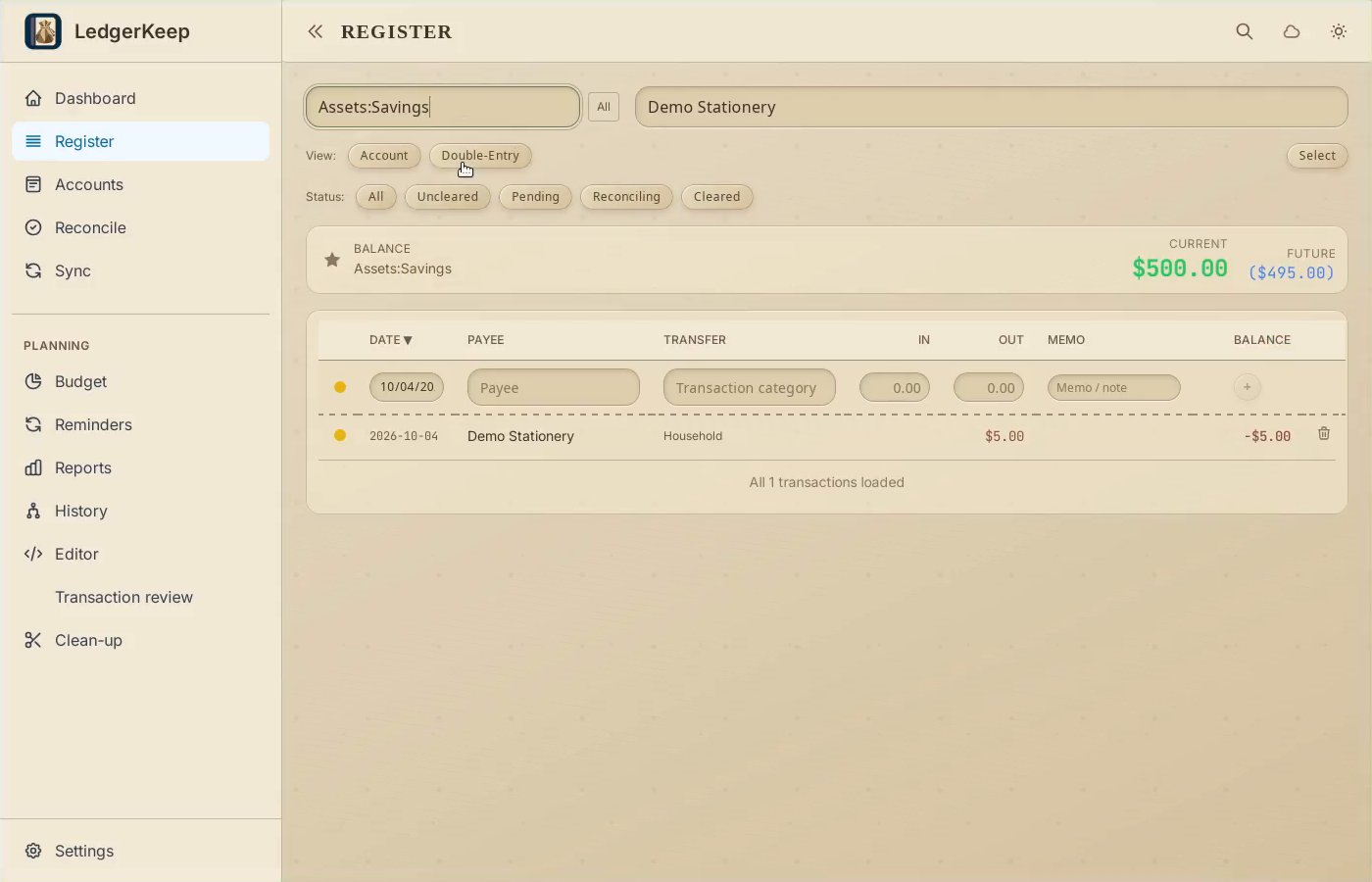Filter status by Reconciling

[626, 197]
